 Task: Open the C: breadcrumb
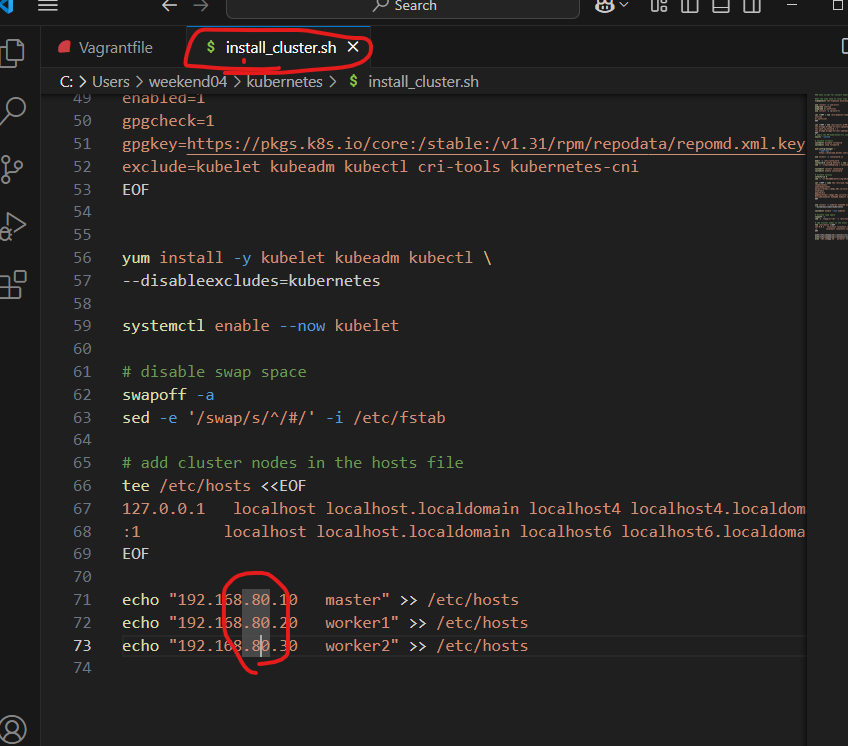tap(66, 82)
